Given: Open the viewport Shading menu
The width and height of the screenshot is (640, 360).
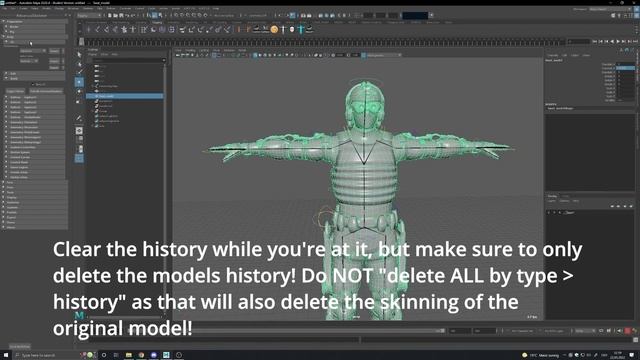Looking at the screenshot, I should pyautogui.click(x=191, y=50).
